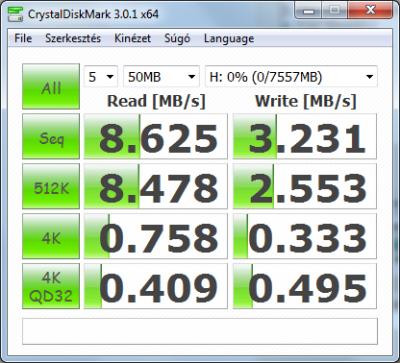Open the test count dropdown showing 5
The image size is (400, 363).
[x=101, y=77]
